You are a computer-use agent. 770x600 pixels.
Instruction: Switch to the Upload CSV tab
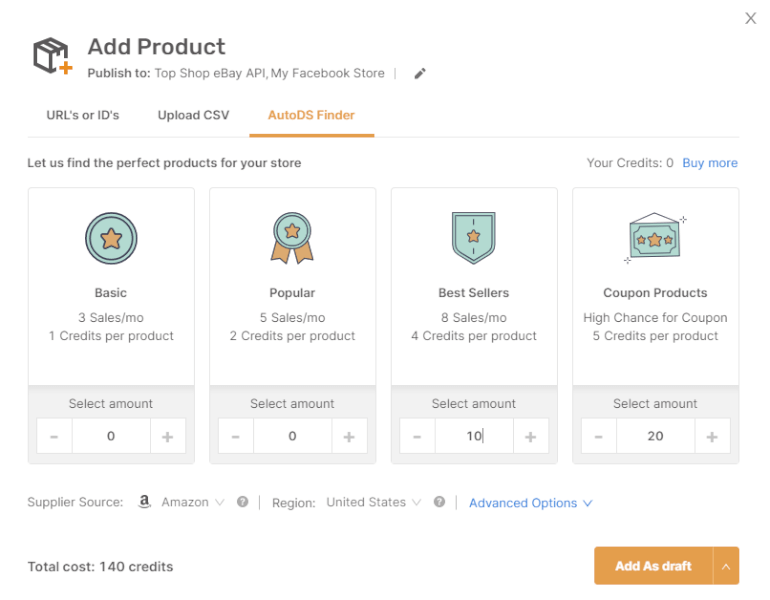click(x=193, y=115)
